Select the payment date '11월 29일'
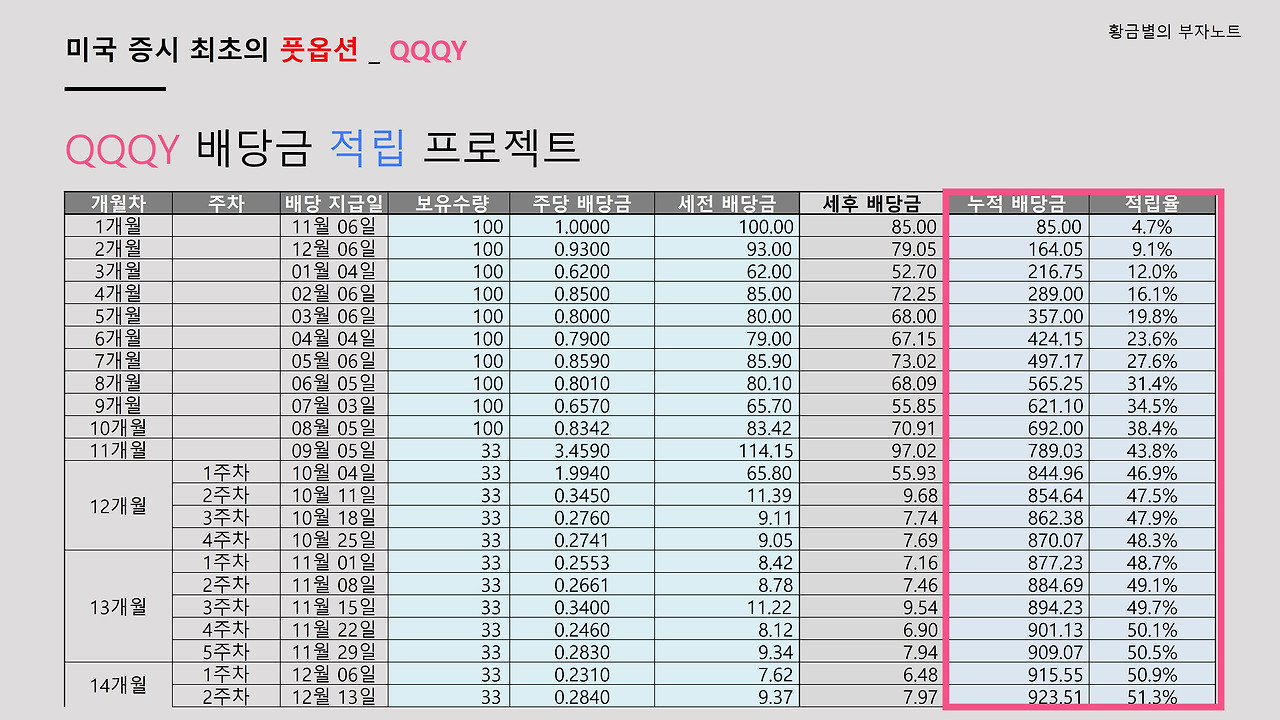This screenshot has height=720, width=1280. pyautogui.click(x=334, y=652)
